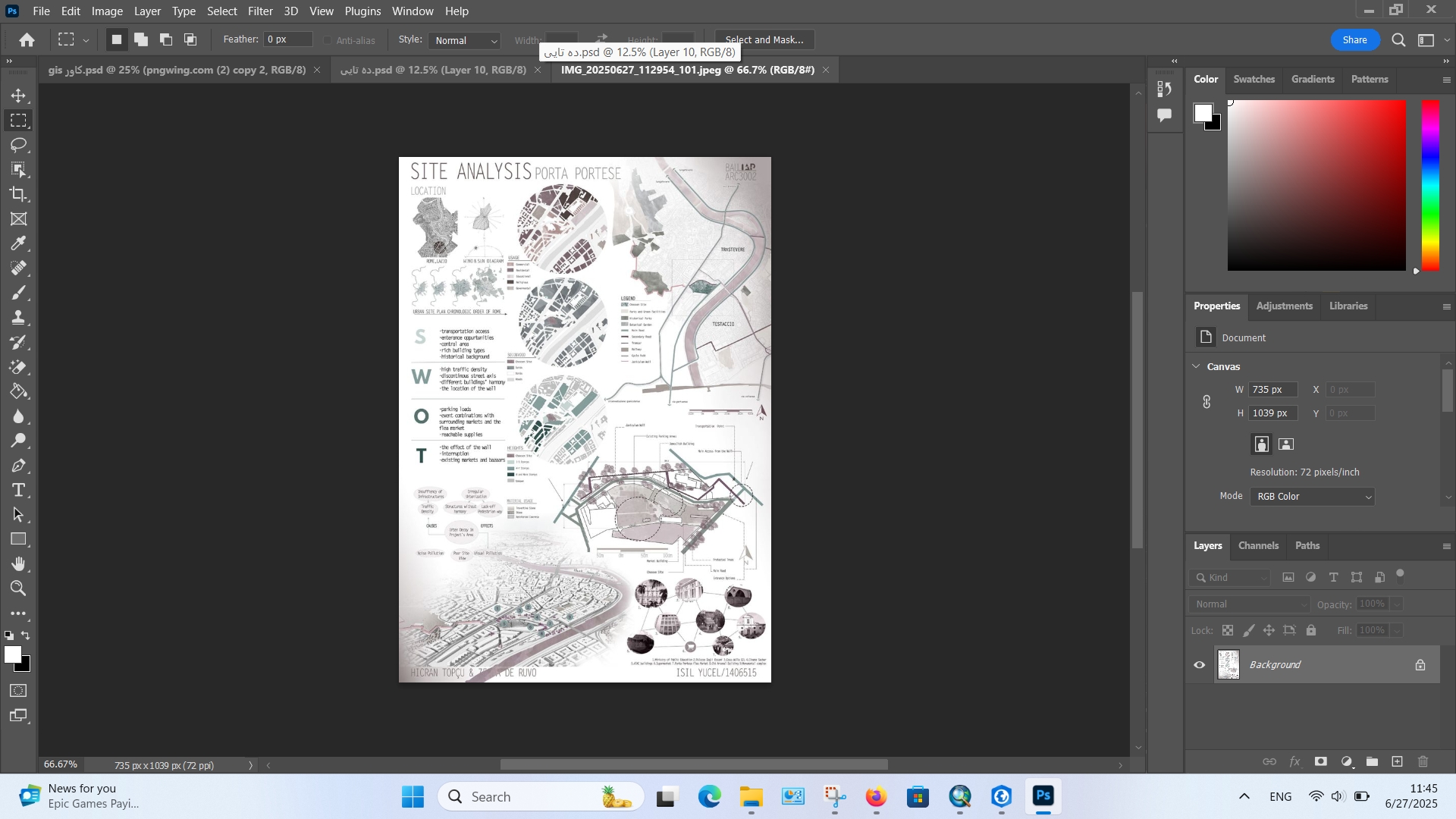
Task: Click the Home button
Action: pyautogui.click(x=27, y=40)
